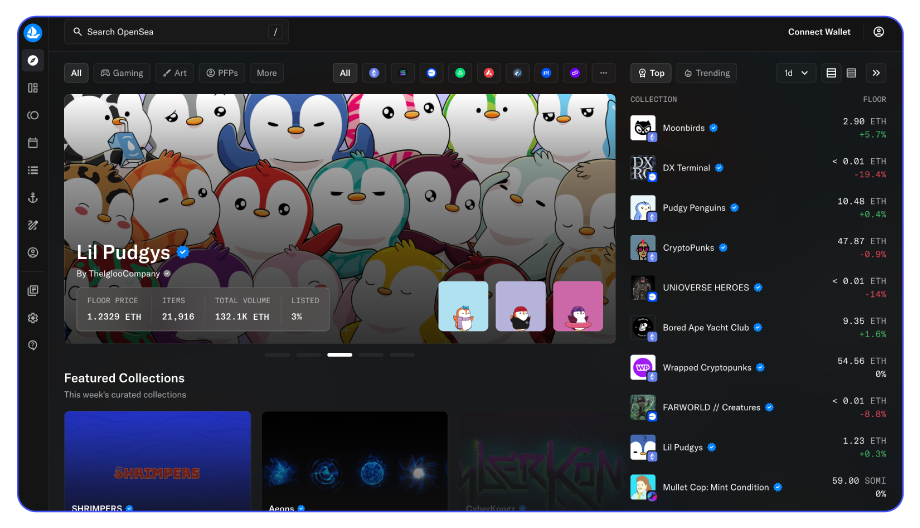Screen dimensions: 920x528
Task: Open the profile icon in sidebar
Action: point(33,253)
